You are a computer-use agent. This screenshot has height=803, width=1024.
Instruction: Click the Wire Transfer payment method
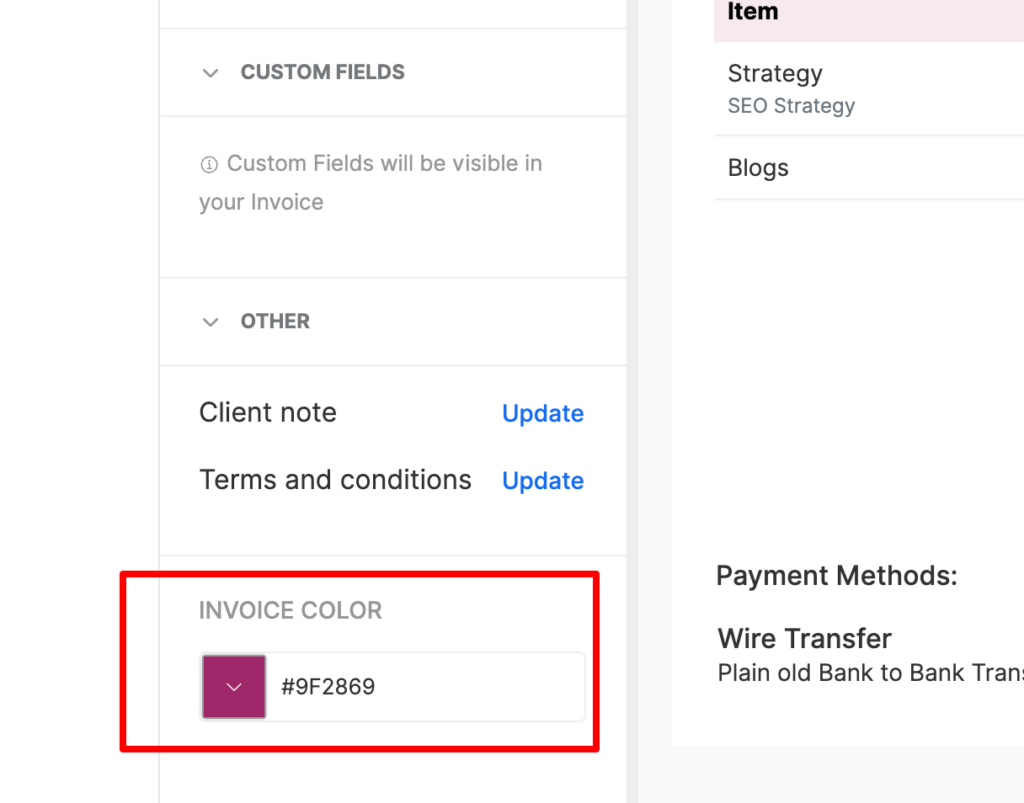pos(803,638)
